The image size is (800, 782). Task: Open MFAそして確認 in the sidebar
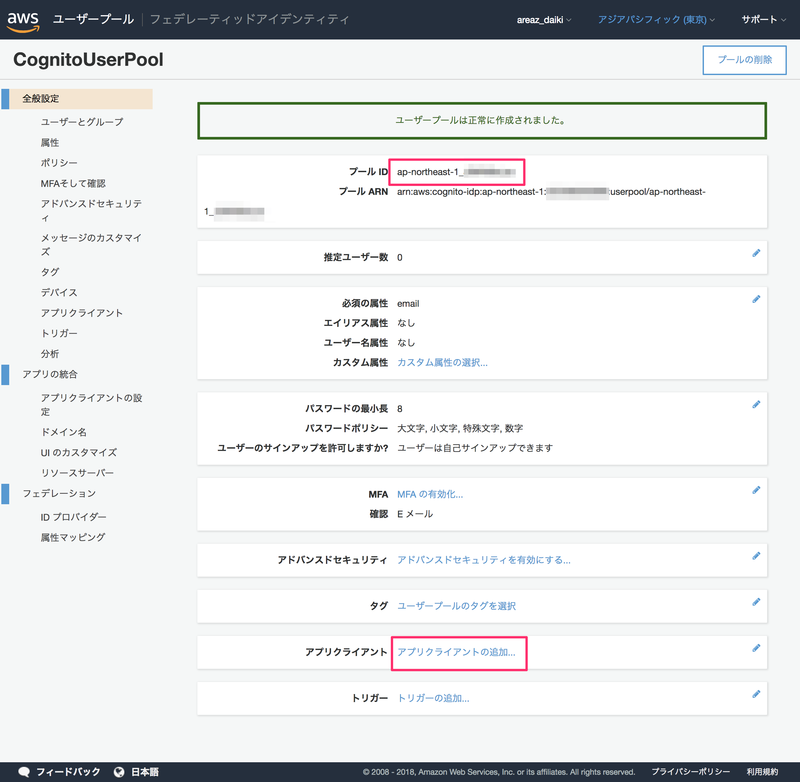pos(73,183)
